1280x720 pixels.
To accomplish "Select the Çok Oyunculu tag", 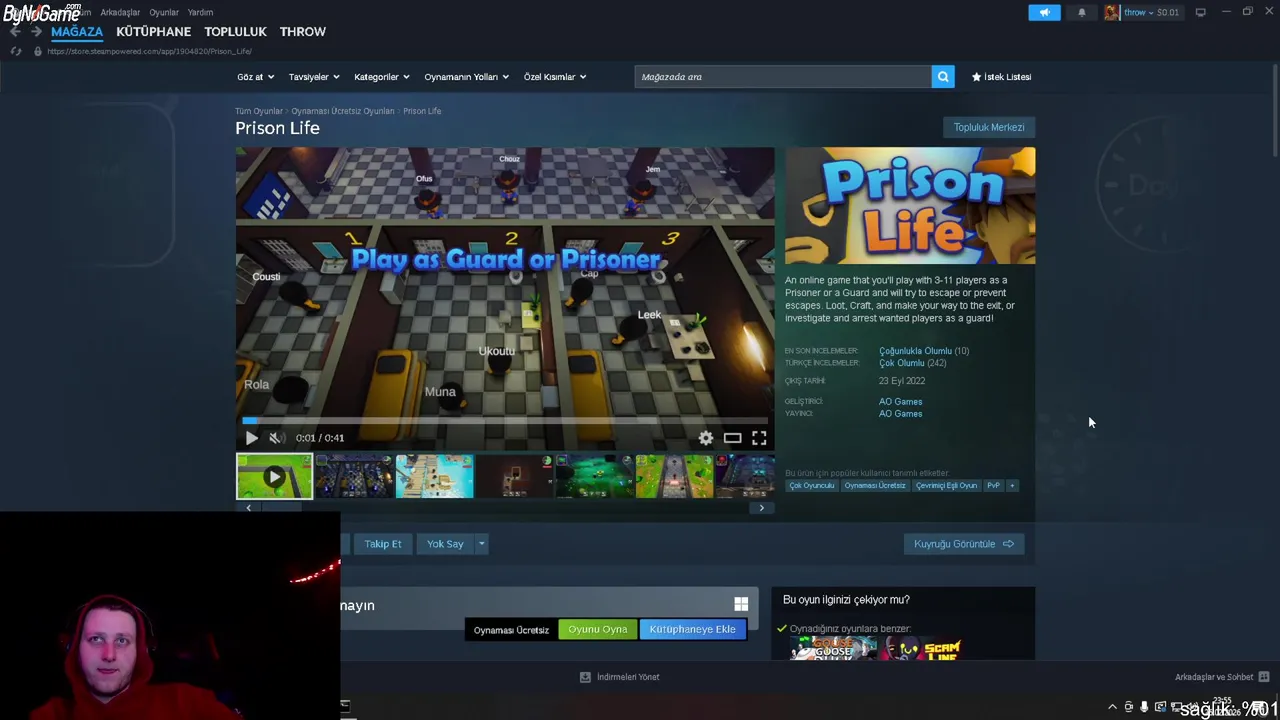I will pos(811,486).
